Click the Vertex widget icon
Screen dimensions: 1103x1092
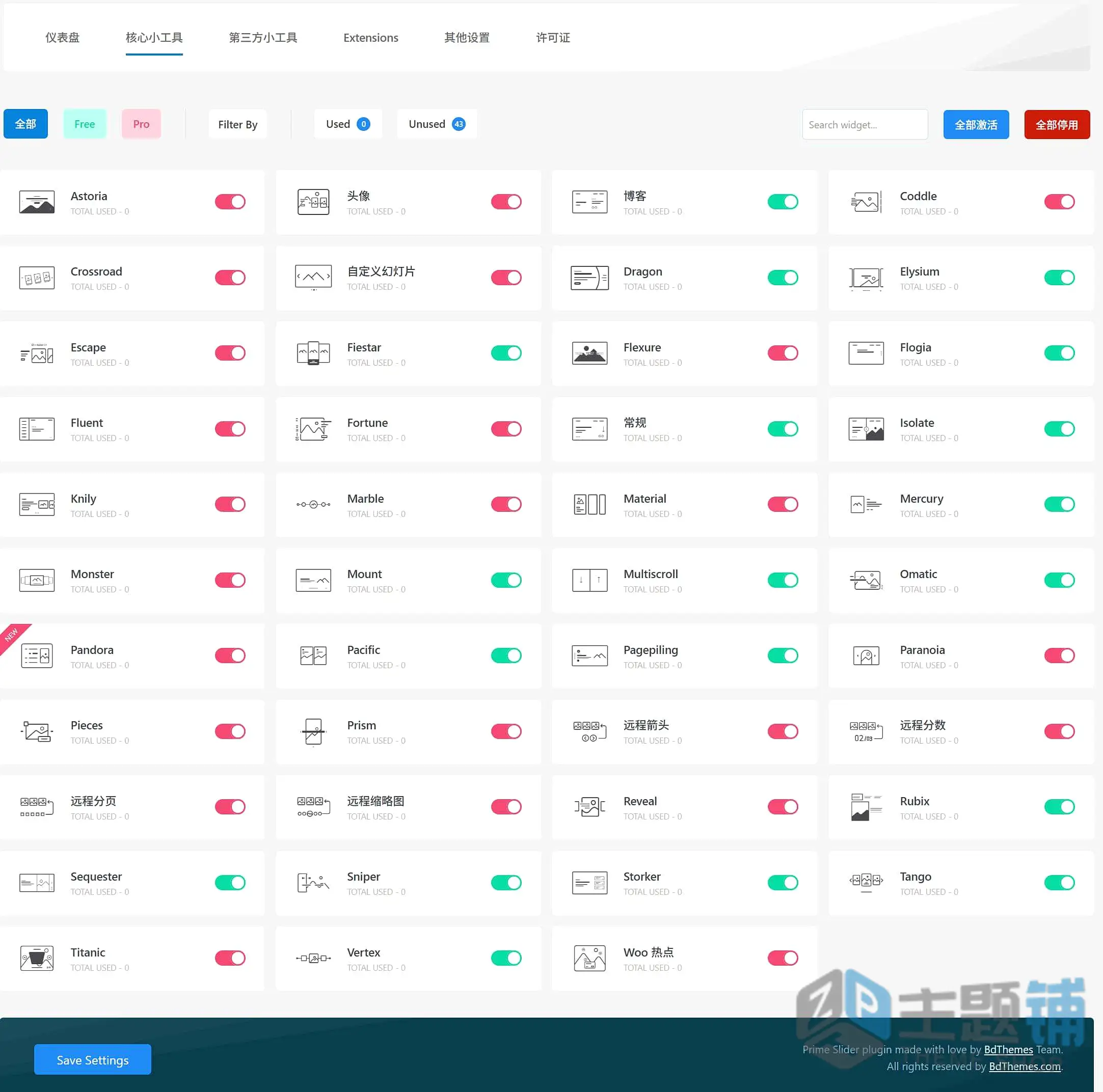coord(313,959)
